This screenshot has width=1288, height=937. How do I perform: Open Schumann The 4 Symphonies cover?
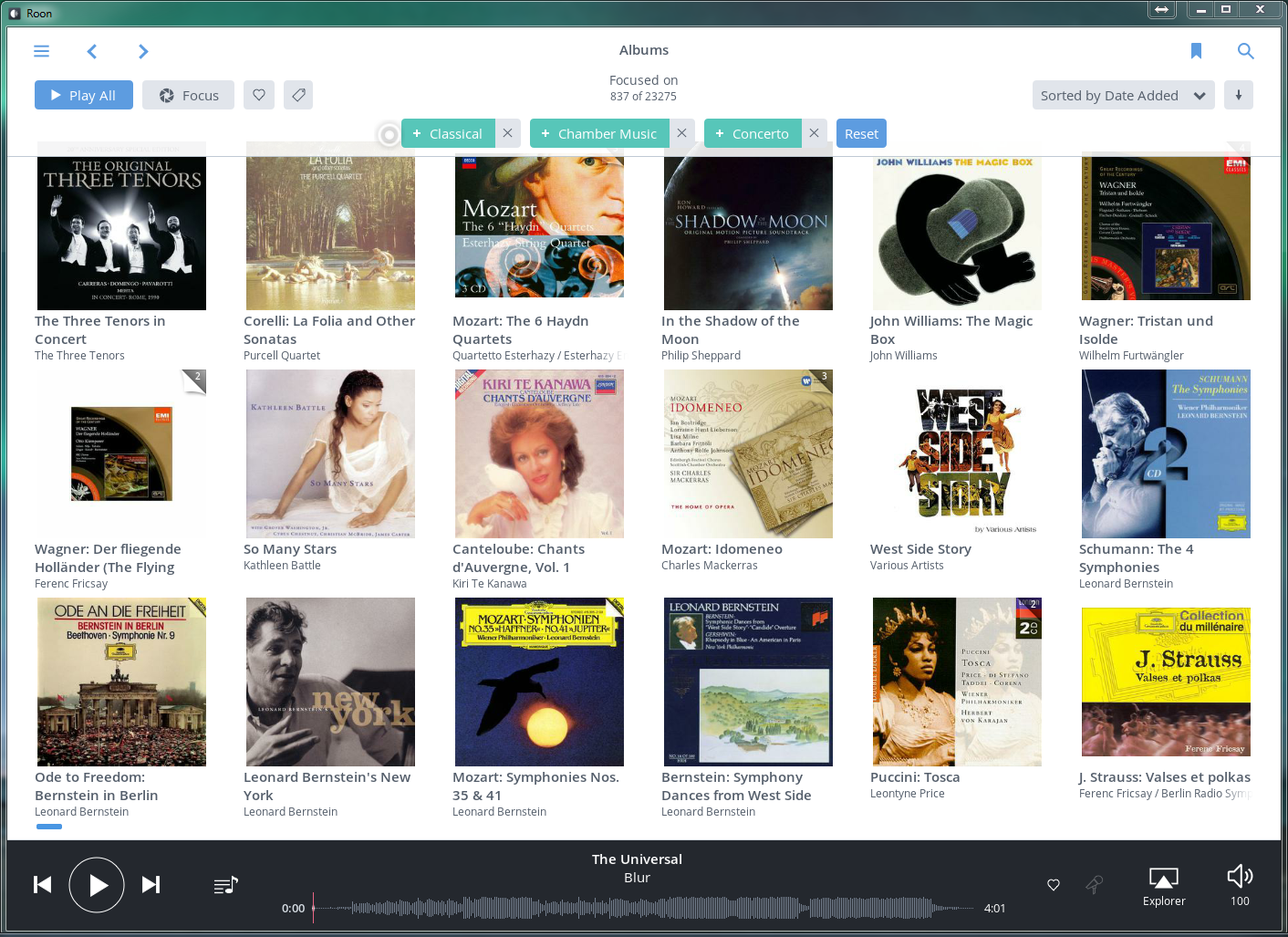(1166, 453)
